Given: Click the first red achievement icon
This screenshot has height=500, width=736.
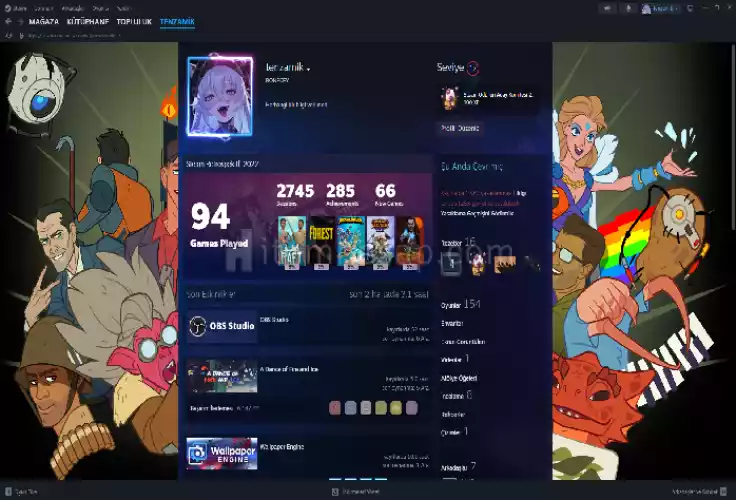Looking at the screenshot, I should pos(335,407).
